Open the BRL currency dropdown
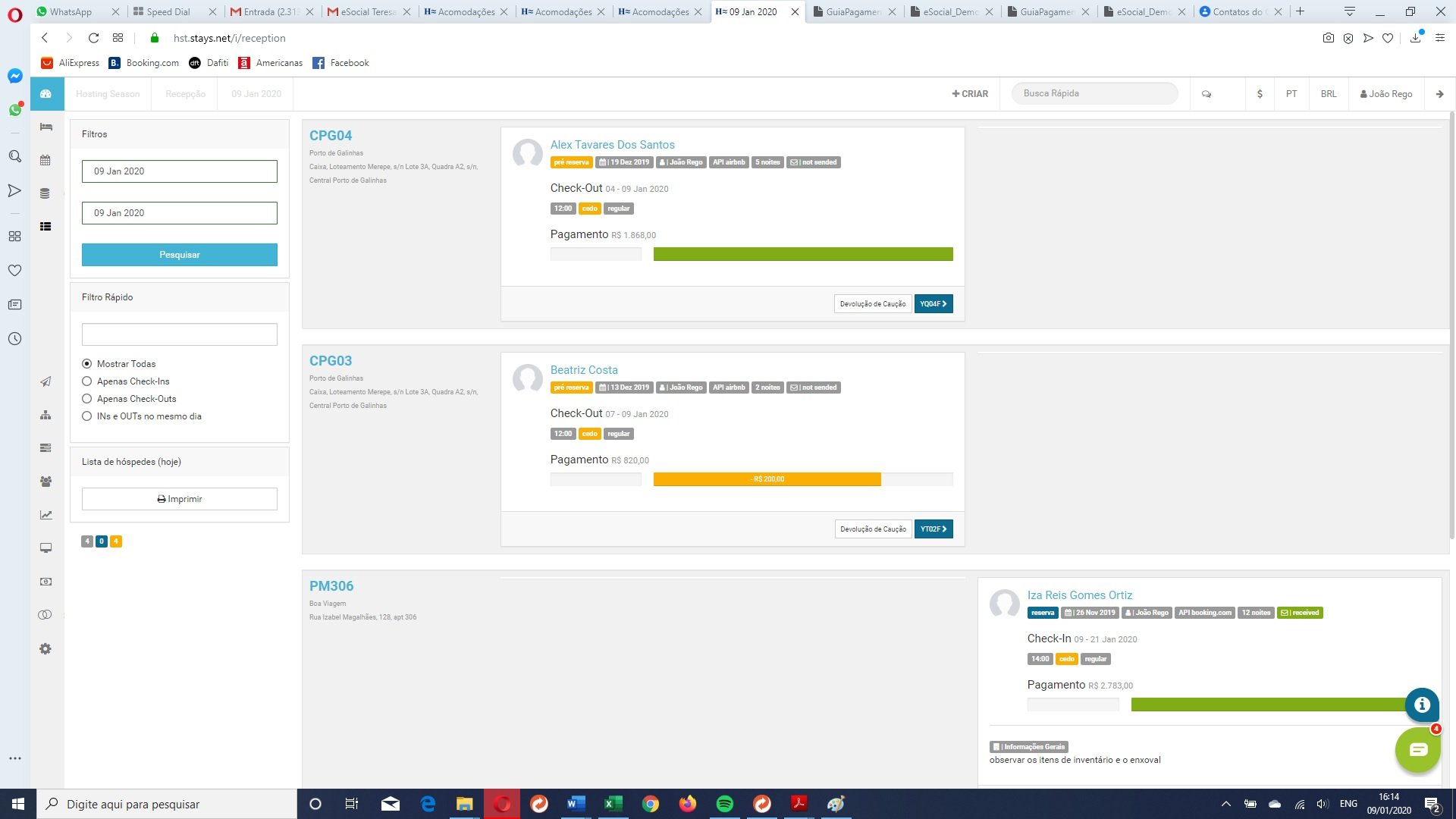Image resolution: width=1456 pixels, height=819 pixels. [x=1329, y=94]
